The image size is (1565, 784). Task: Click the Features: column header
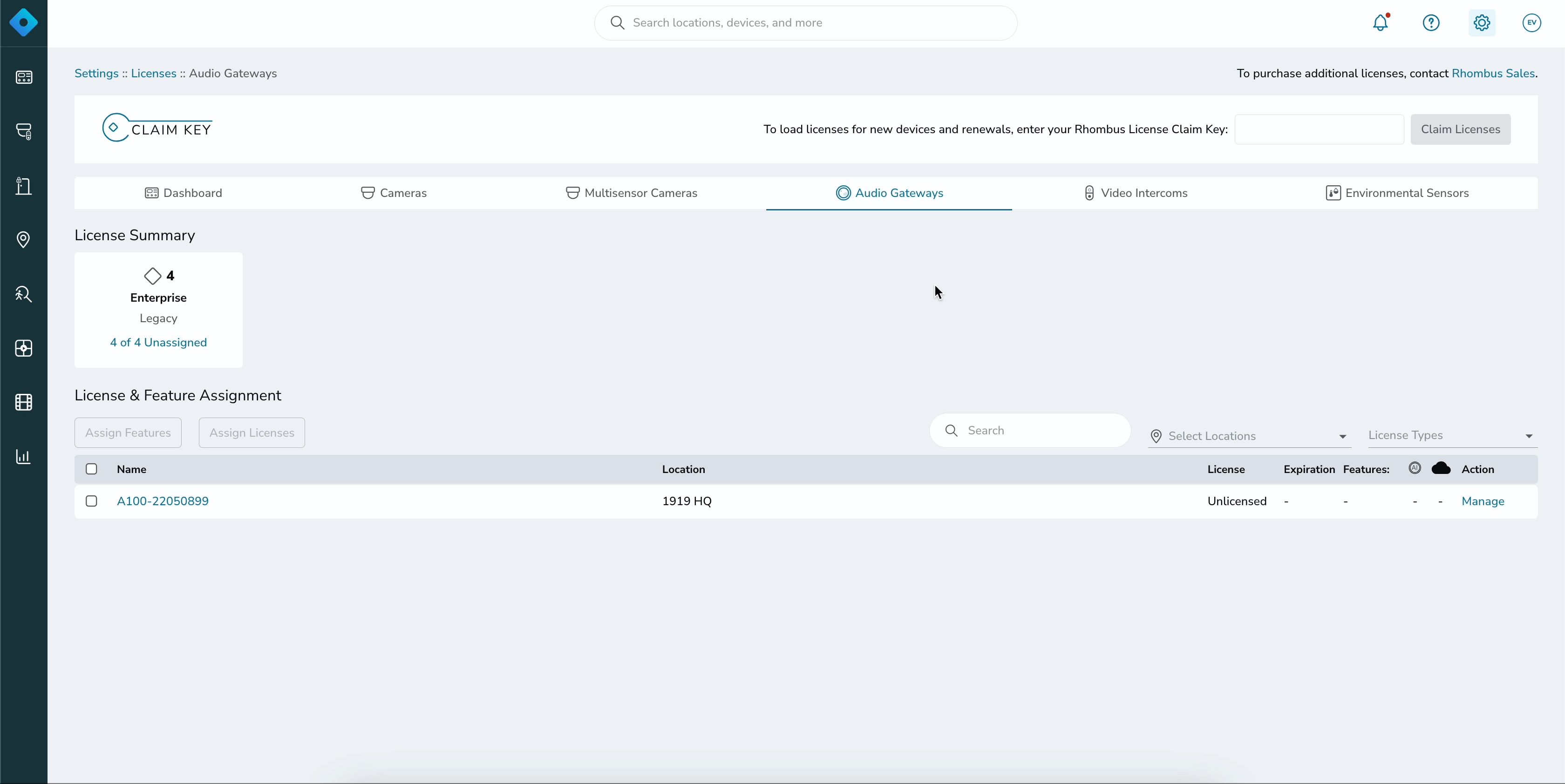click(x=1366, y=469)
